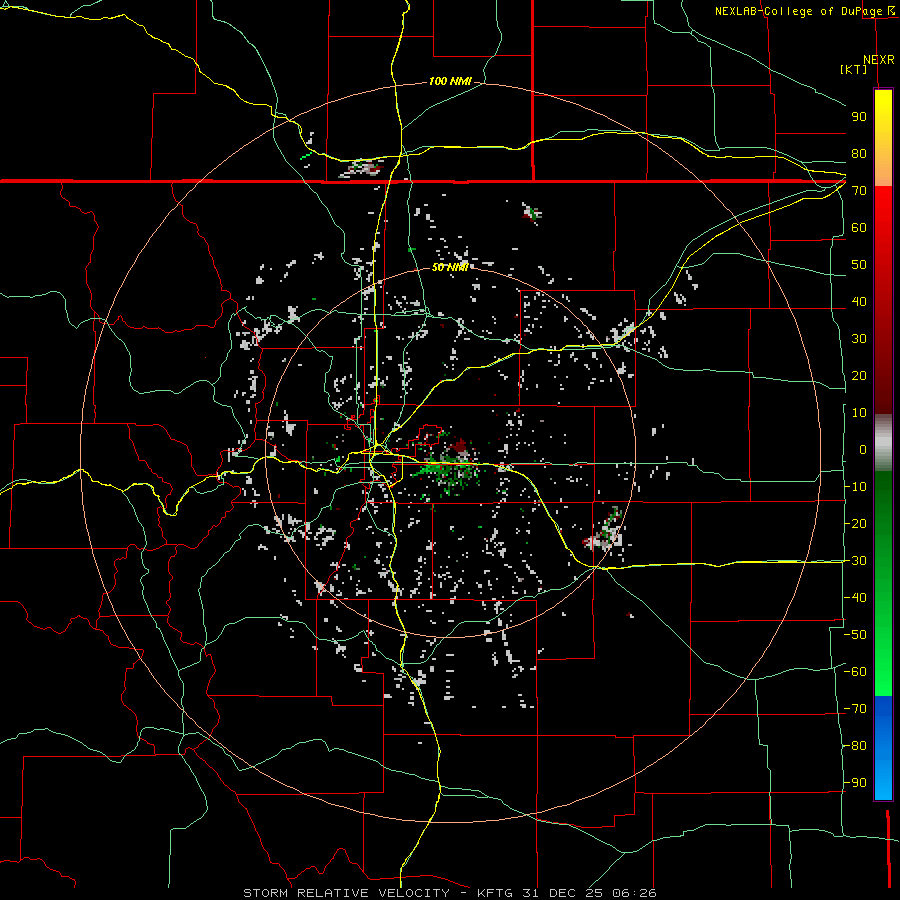The image size is (900, 900).
Task: Click the positive 60 knot scale label
Action: (x=859, y=227)
